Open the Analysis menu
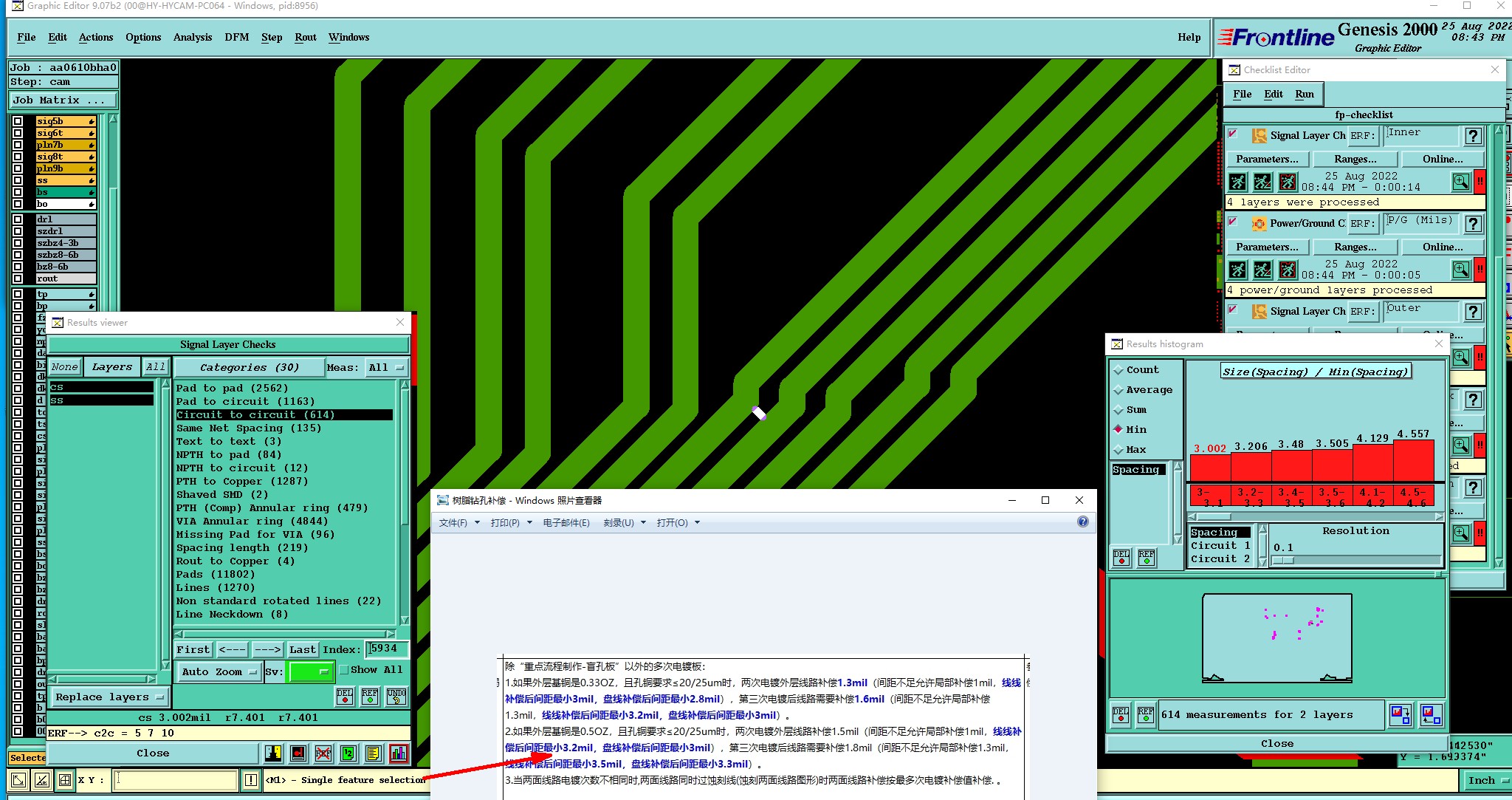Image resolution: width=1512 pixels, height=800 pixels. (192, 37)
